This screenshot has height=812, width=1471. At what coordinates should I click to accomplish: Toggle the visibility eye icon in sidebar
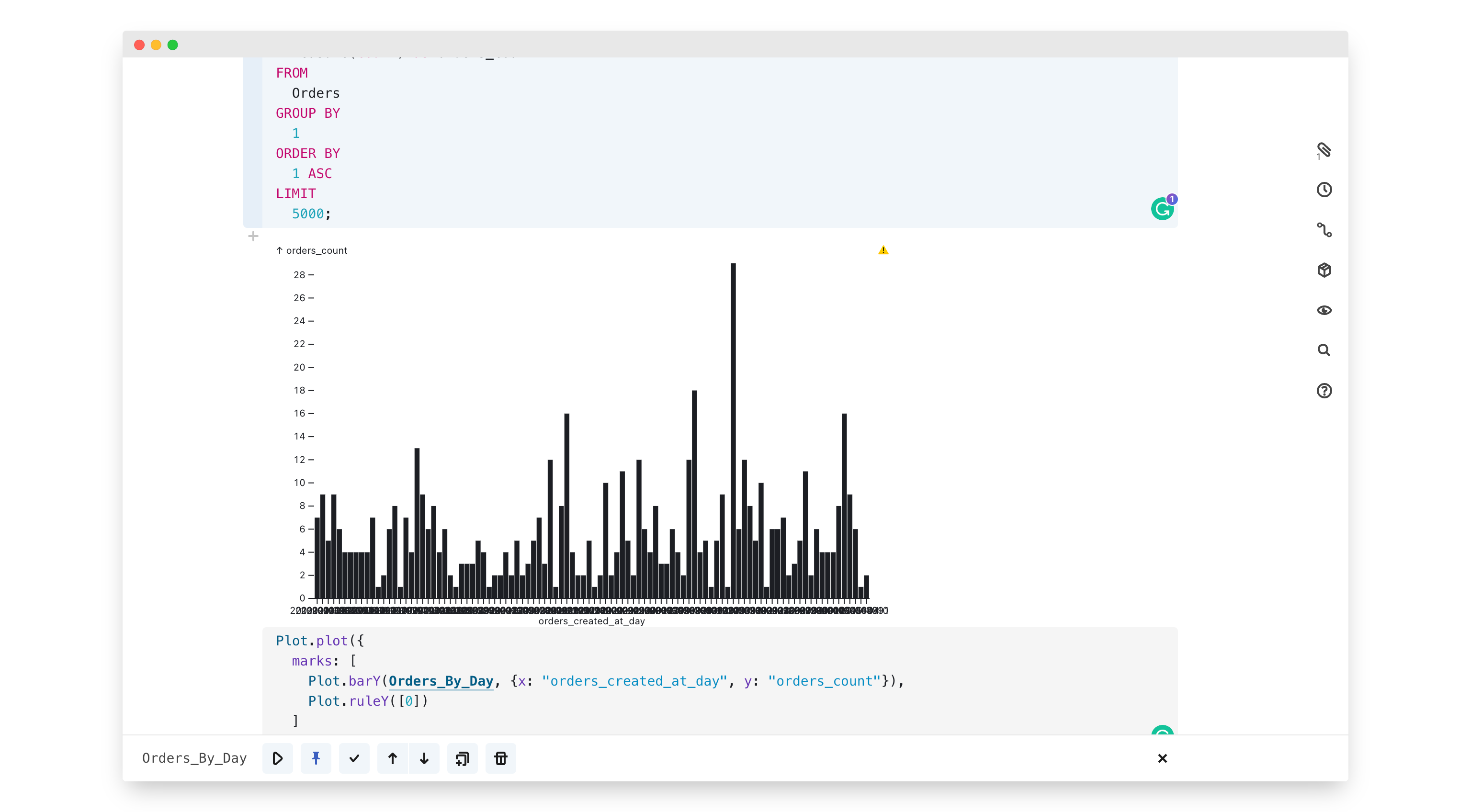pos(1324,310)
